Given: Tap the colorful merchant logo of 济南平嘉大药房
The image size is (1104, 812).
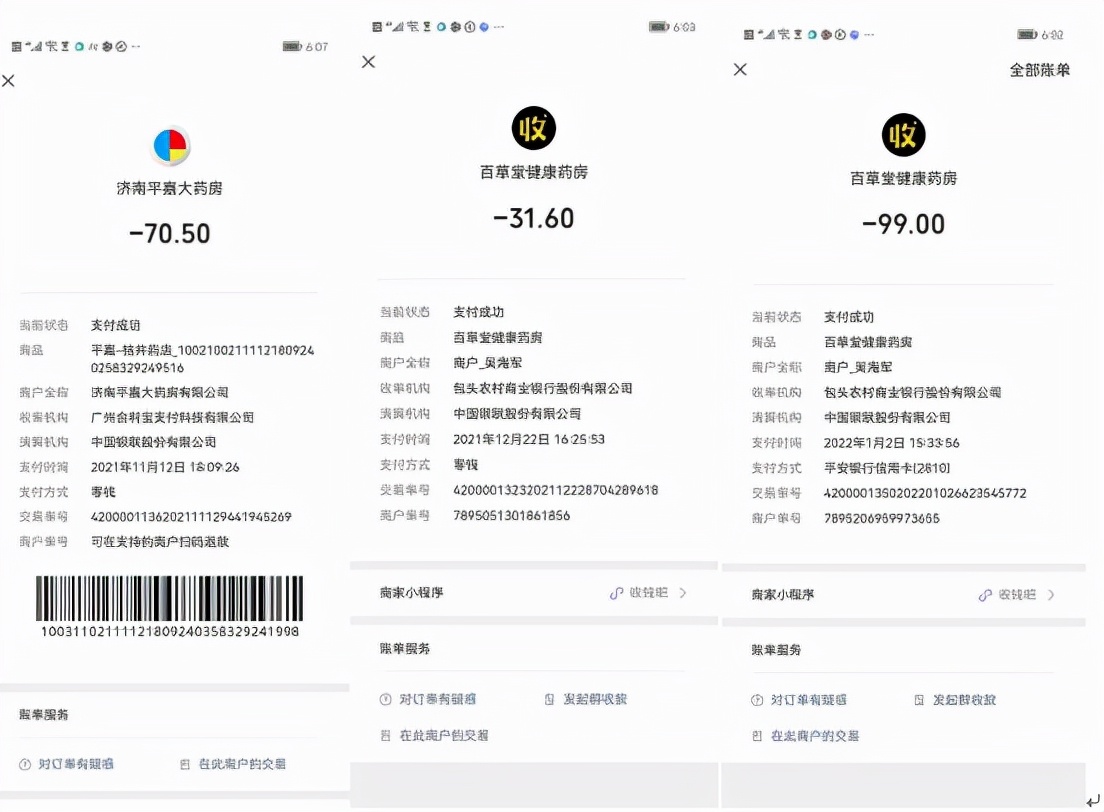Looking at the screenshot, I should (x=170, y=146).
